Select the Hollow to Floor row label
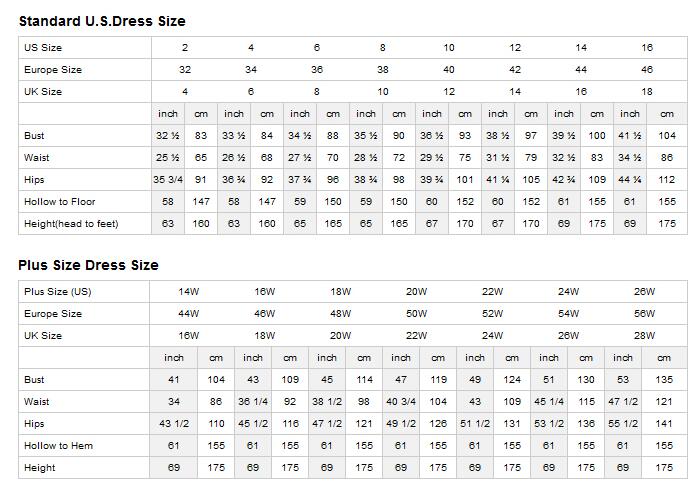The width and height of the screenshot is (693, 488). [x=60, y=202]
